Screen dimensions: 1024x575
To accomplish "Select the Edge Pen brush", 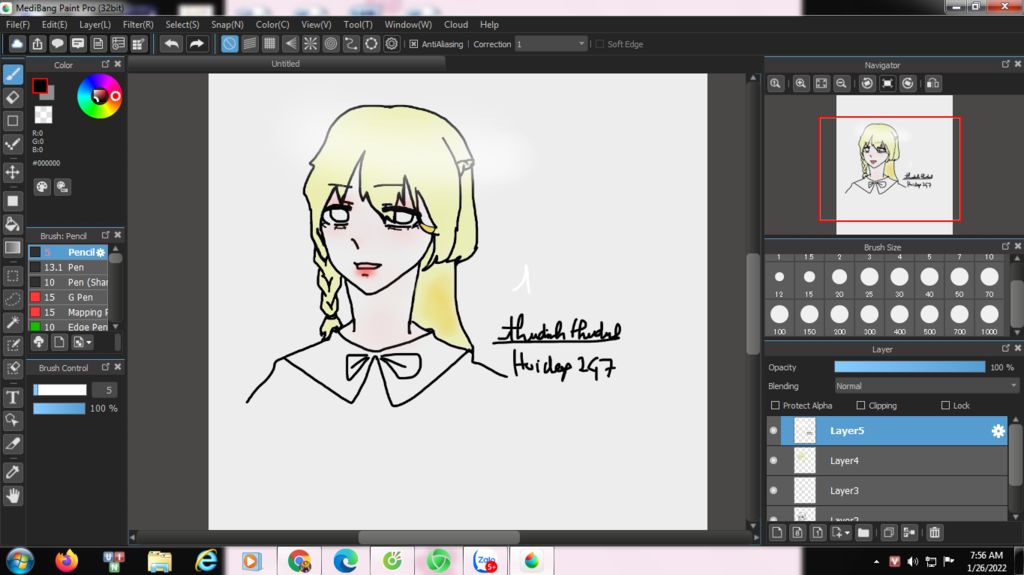I will tap(69, 327).
